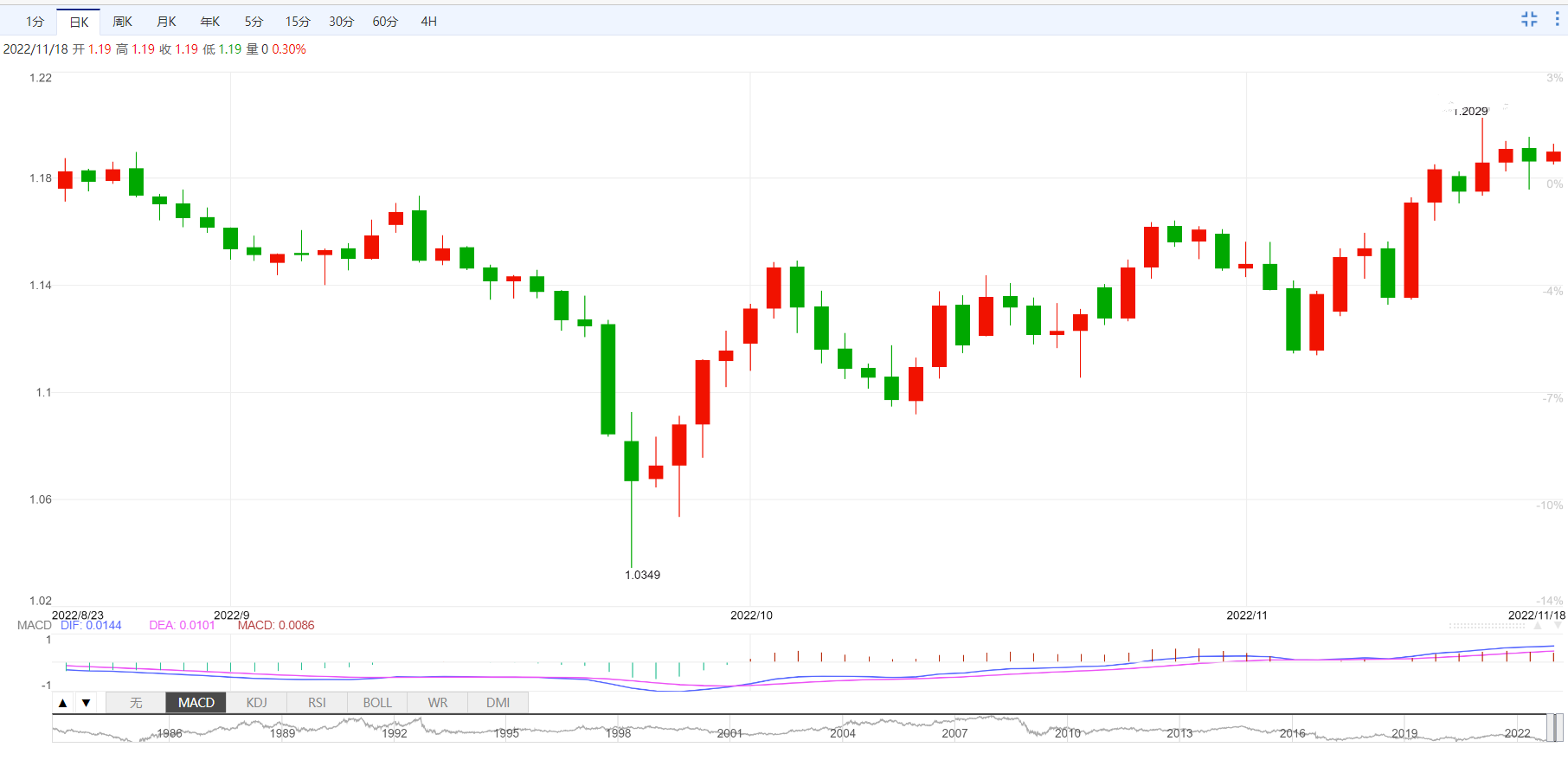Switch to the 1分 one-minute chart

[35, 22]
